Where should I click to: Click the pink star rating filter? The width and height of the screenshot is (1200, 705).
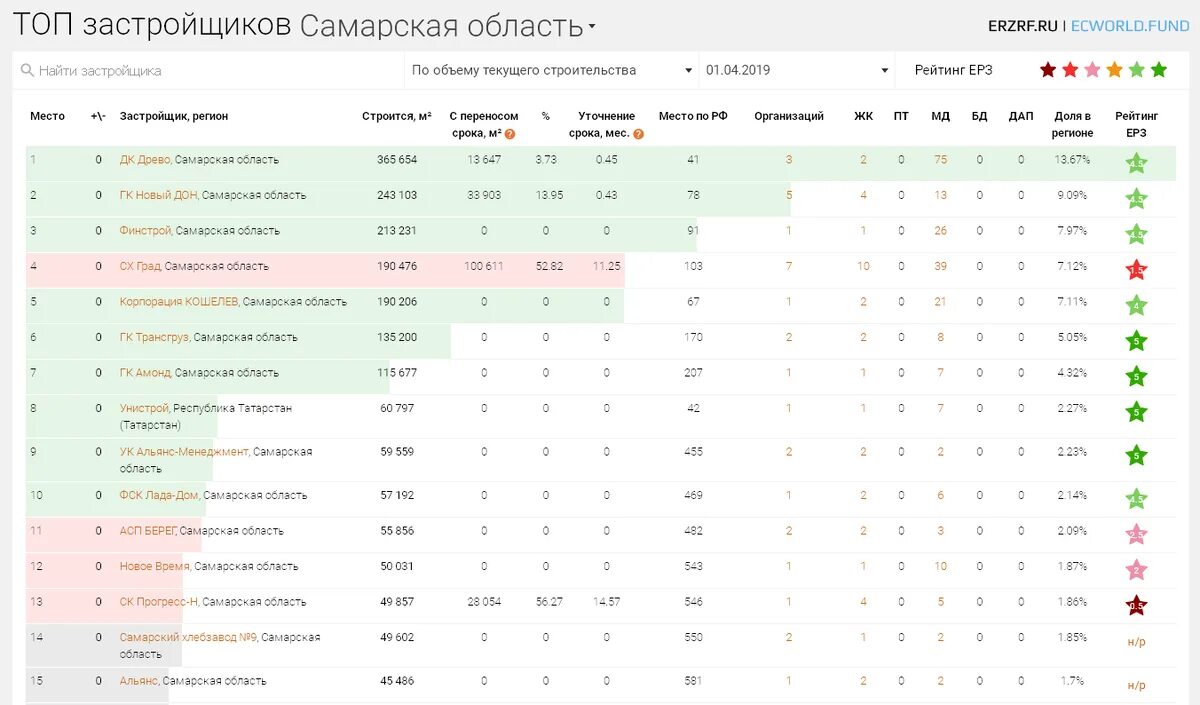(1092, 70)
